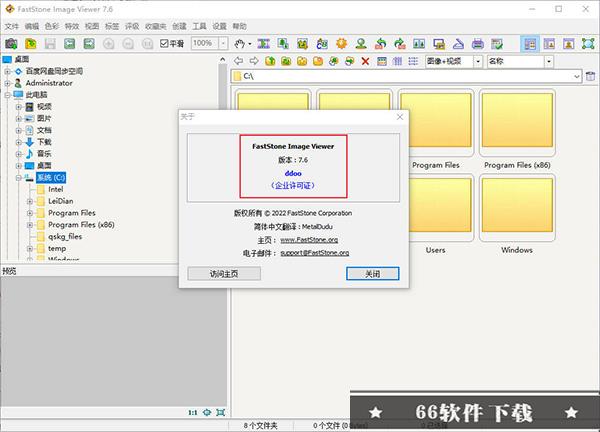Go up one folder level icon
Screen dimensions: 600x432
(x=271, y=61)
